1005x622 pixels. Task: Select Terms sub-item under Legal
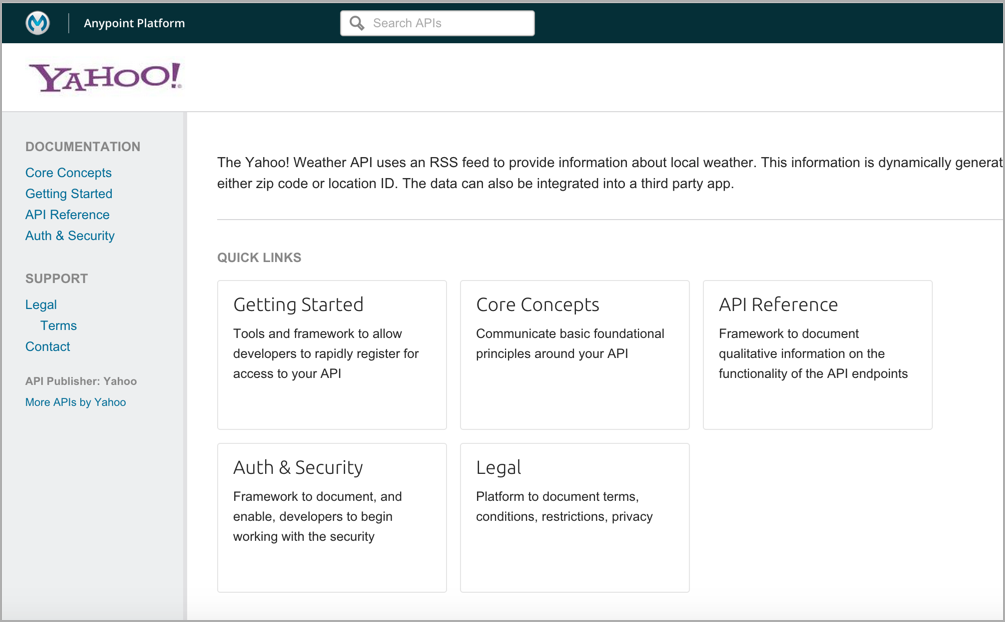coord(58,326)
